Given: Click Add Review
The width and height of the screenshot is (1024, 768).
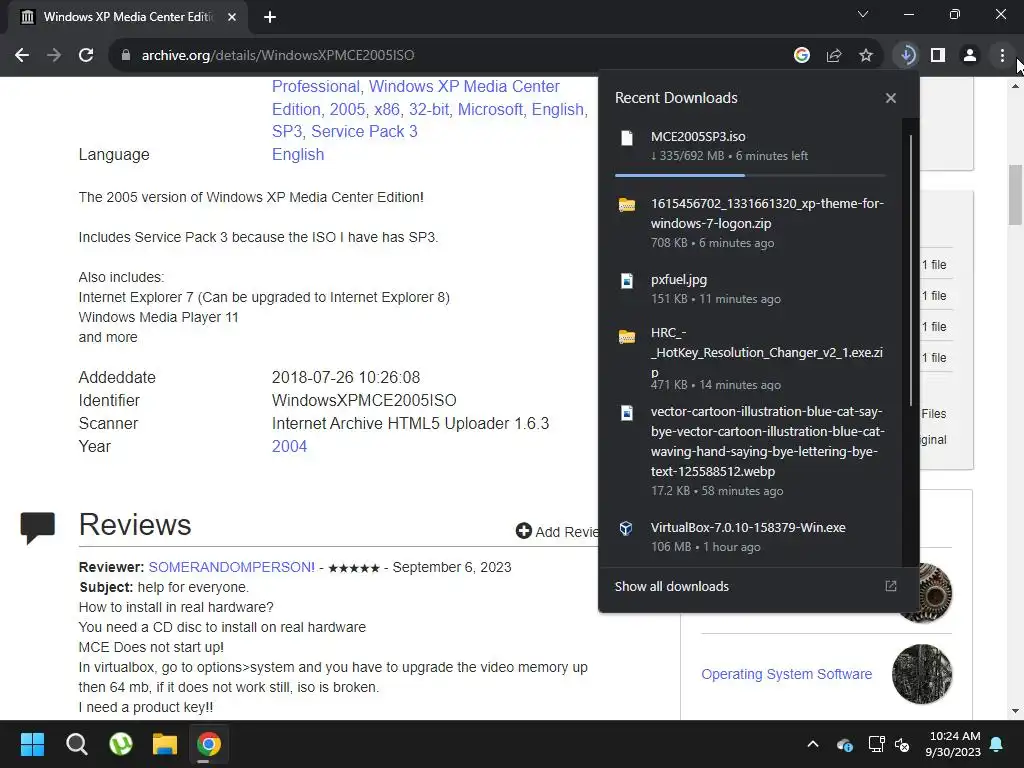Looking at the screenshot, I should [x=556, y=531].
